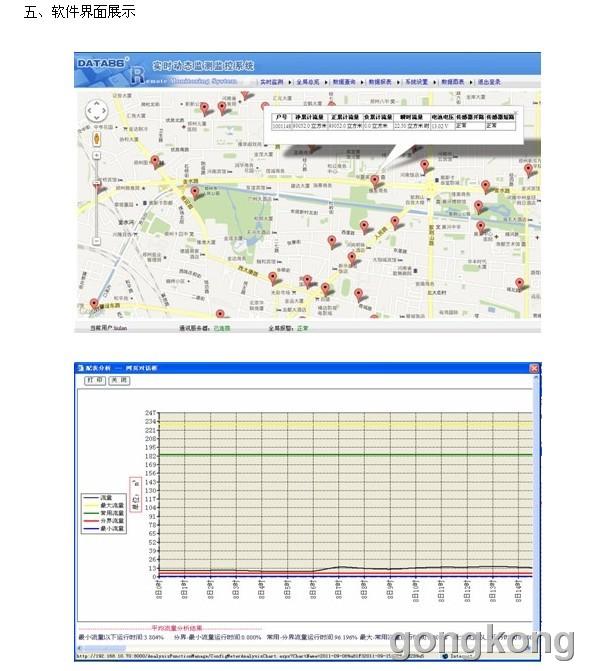The height and width of the screenshot is (671, 594).
Task: Click the yellow 最大流量 legend entry
Action: [x=103, y=505]
